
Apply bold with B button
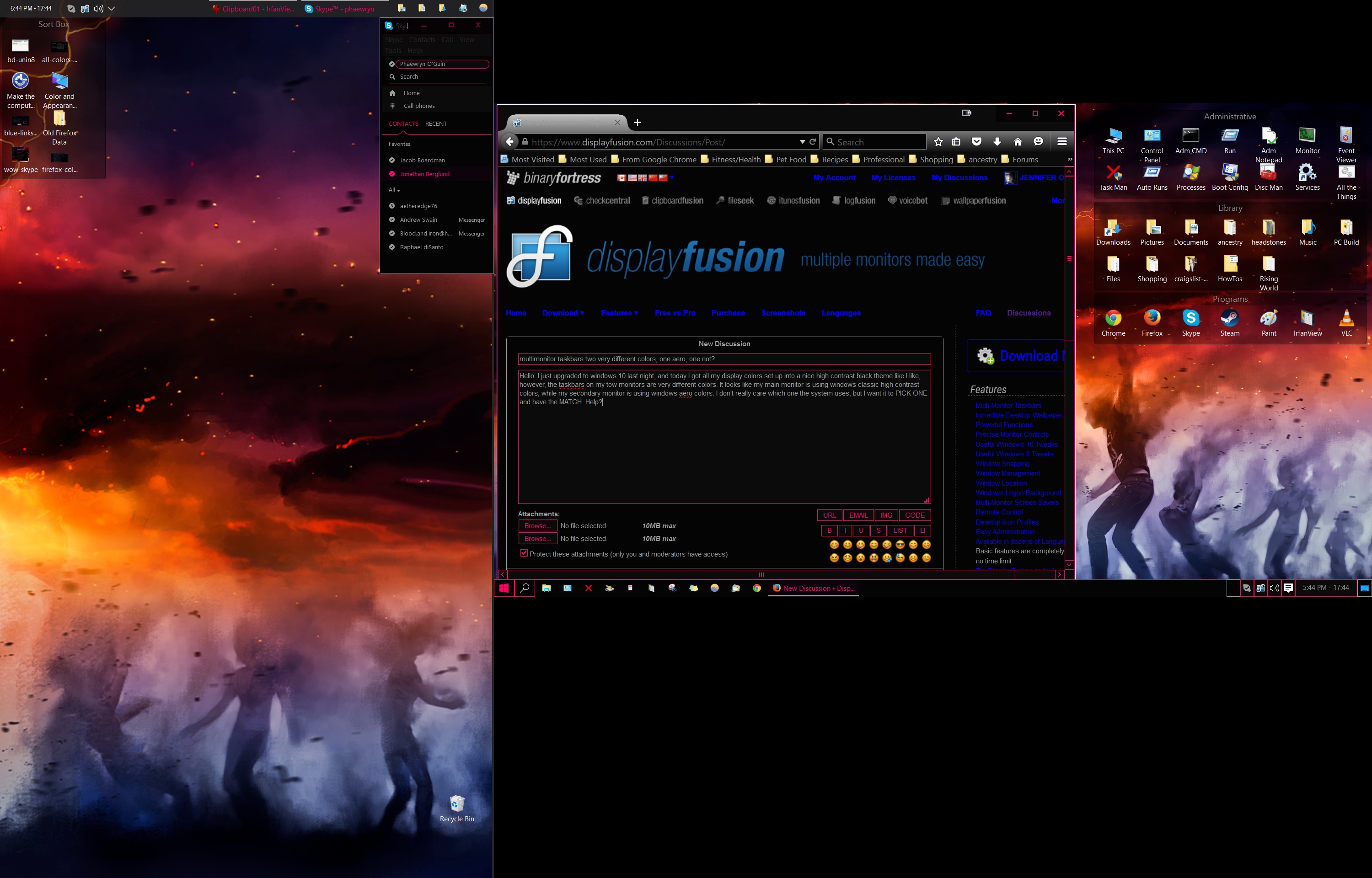[x=829, y=530]
